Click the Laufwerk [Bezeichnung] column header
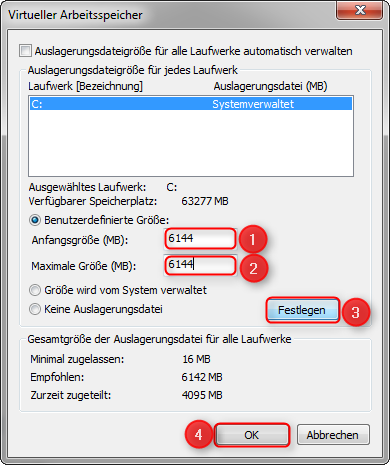The width and height of the screenshot is (390, 465). [x=85, y=86]
